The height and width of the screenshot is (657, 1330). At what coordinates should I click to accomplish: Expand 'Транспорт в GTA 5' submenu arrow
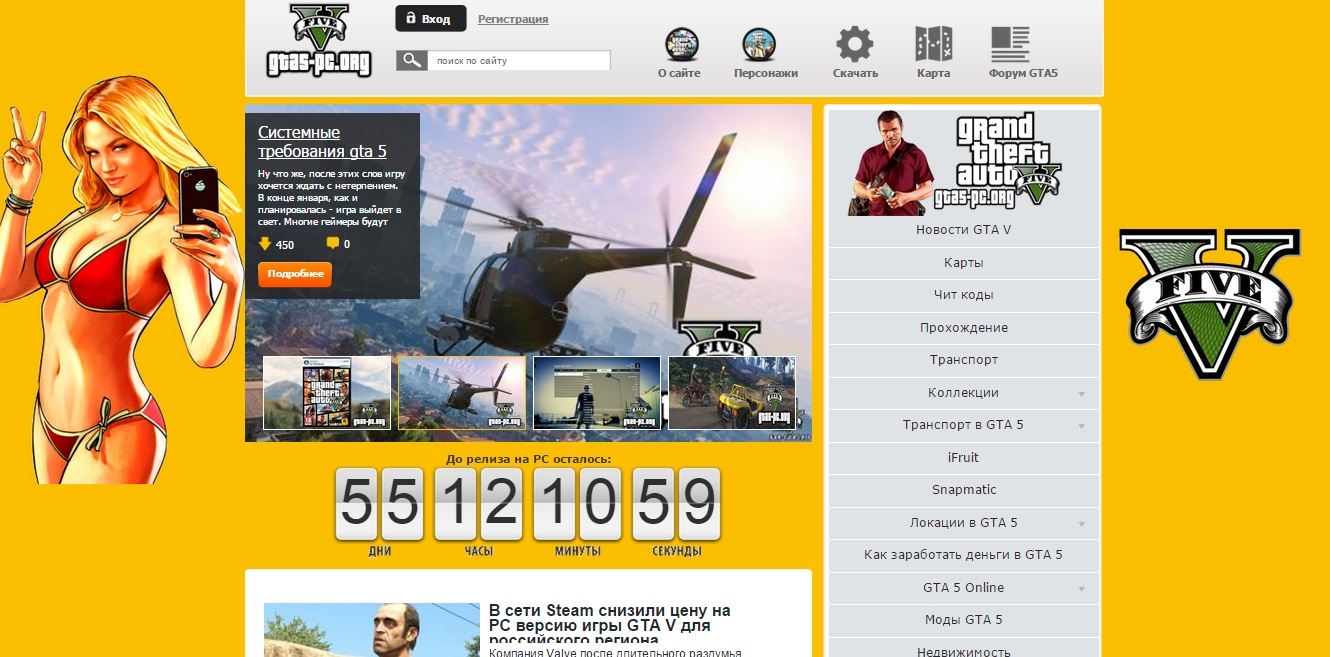[1081, 426]
